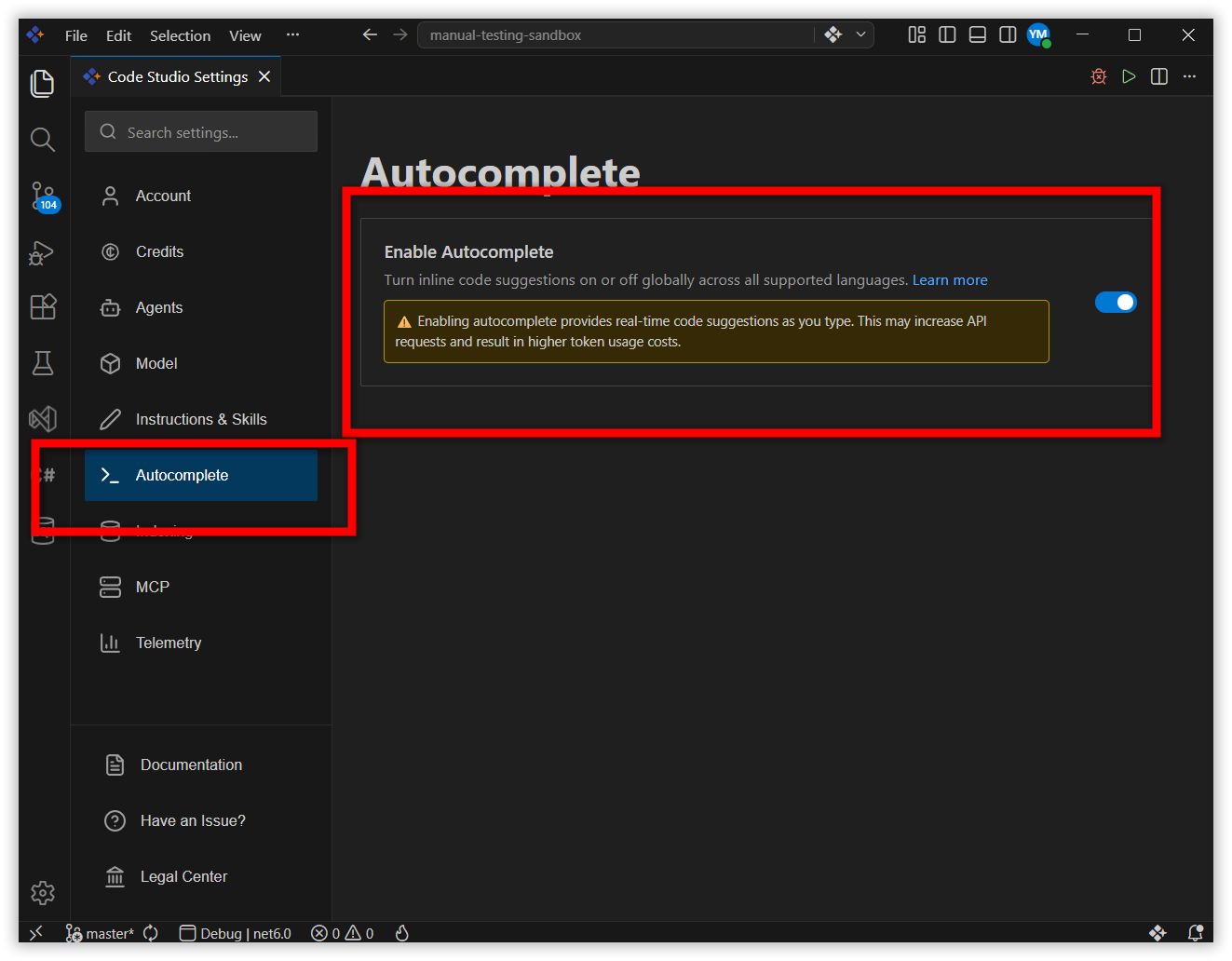Open the Customize Layout icon

(x=917, y=34)
